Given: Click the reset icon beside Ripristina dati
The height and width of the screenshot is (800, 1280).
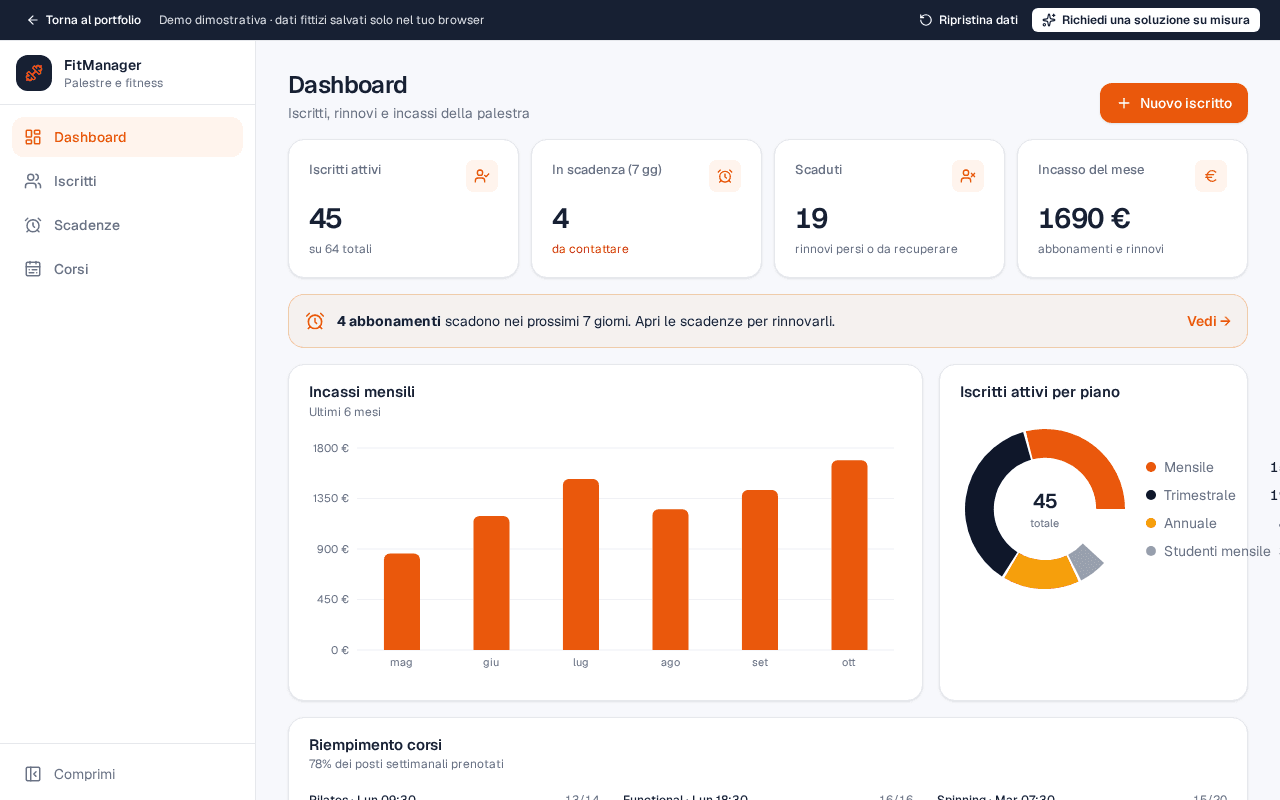Looking at the screenshot, I should [x=926, y=20].
